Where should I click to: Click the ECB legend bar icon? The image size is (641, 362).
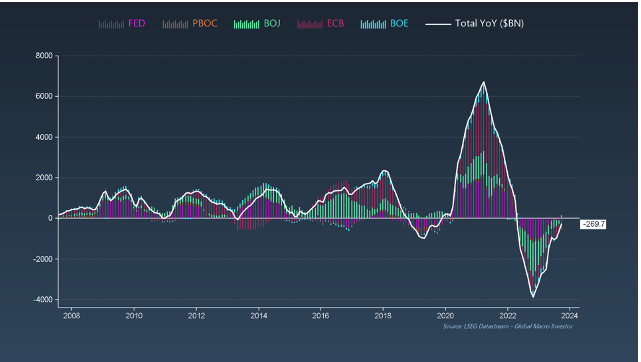coord(310,25)
